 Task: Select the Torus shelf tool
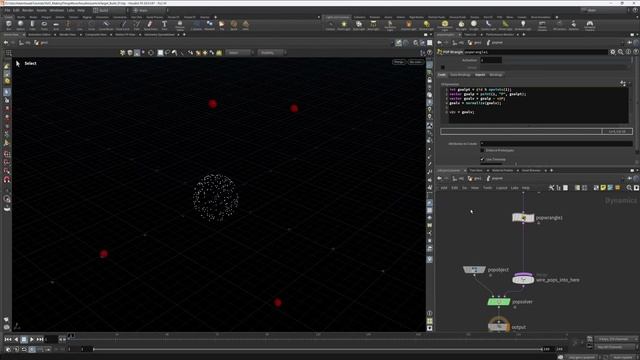(44, 25)
